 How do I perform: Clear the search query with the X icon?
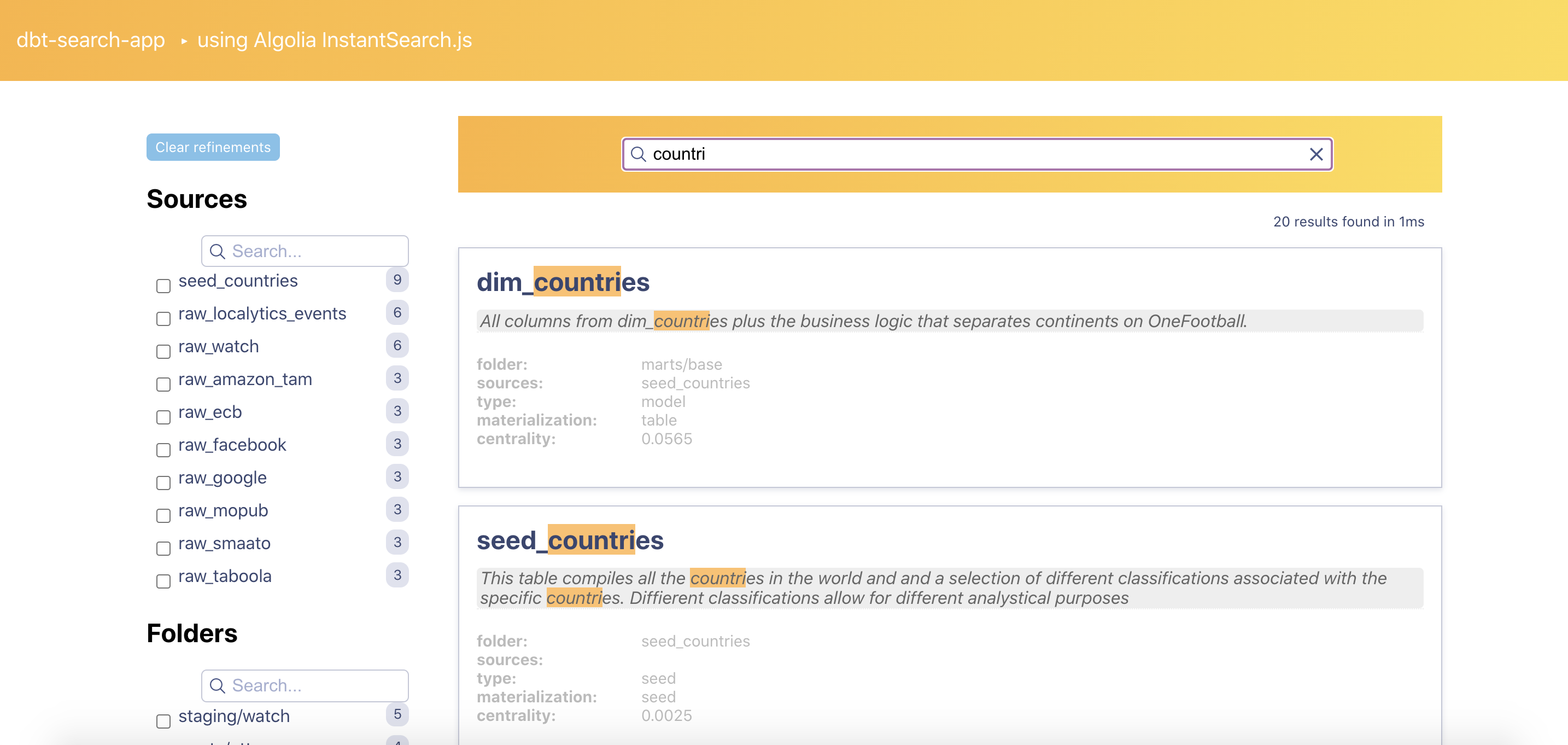tap(1316, 154)
